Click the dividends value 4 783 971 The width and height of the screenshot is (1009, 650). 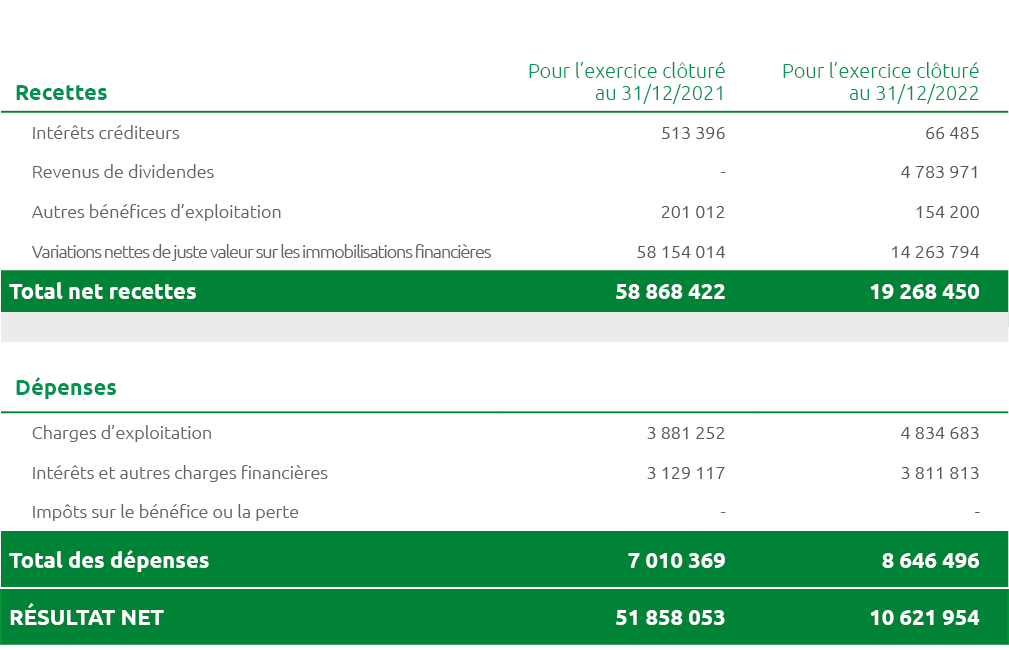(x=939, y=172)
